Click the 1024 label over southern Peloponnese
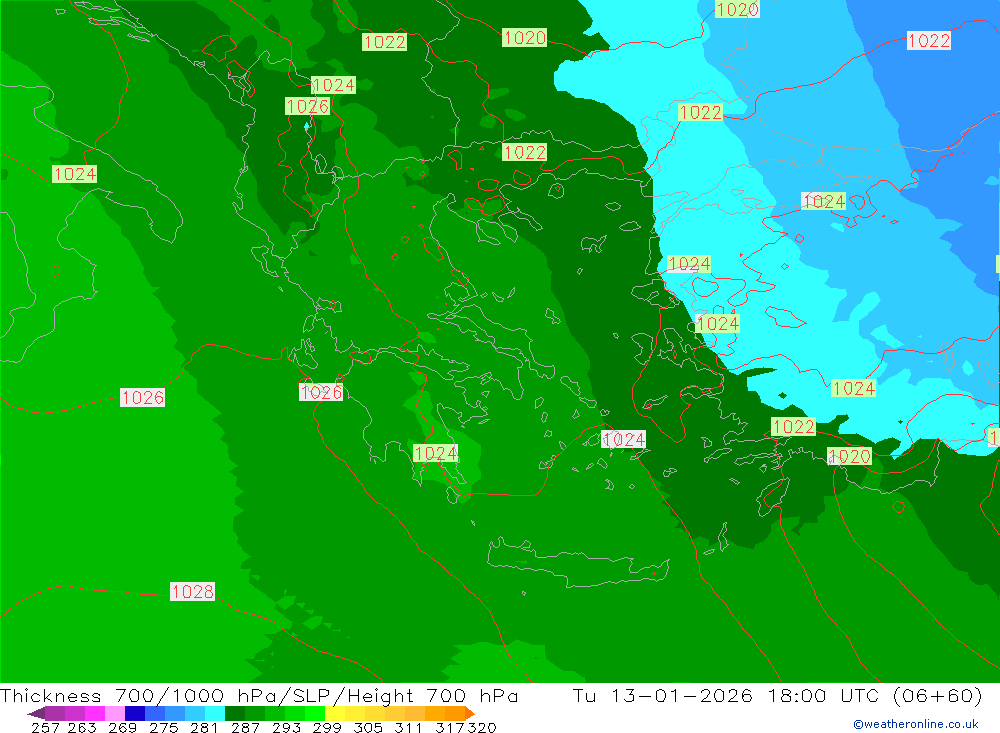This screenshot has height=733, width=1000. tap(436, 454)
